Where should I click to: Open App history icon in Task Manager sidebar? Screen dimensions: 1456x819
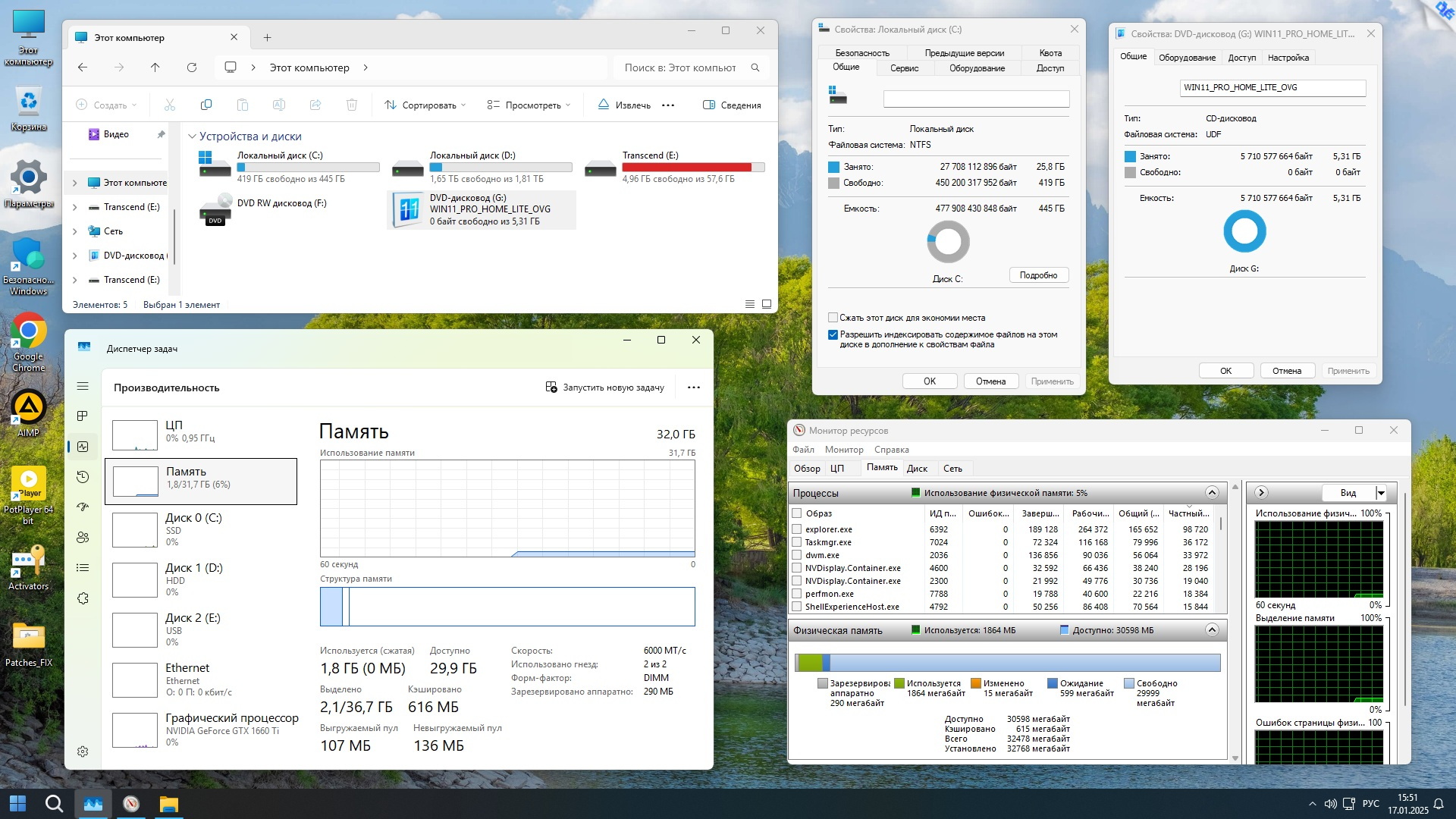coord(83,477)
